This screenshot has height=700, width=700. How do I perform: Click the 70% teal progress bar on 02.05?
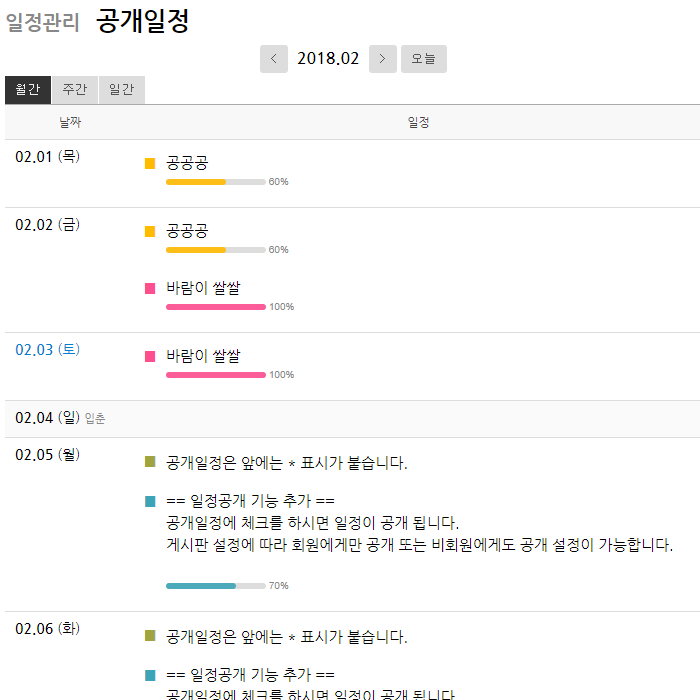(215, 585)
